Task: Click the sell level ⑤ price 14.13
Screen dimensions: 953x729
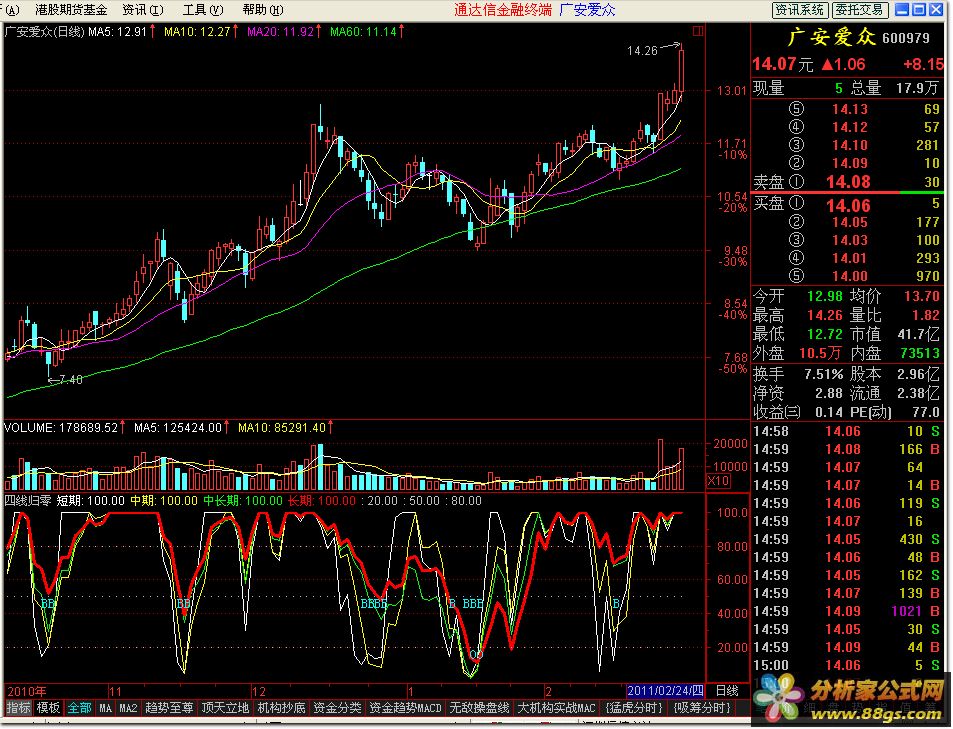Action: point(850,109)
